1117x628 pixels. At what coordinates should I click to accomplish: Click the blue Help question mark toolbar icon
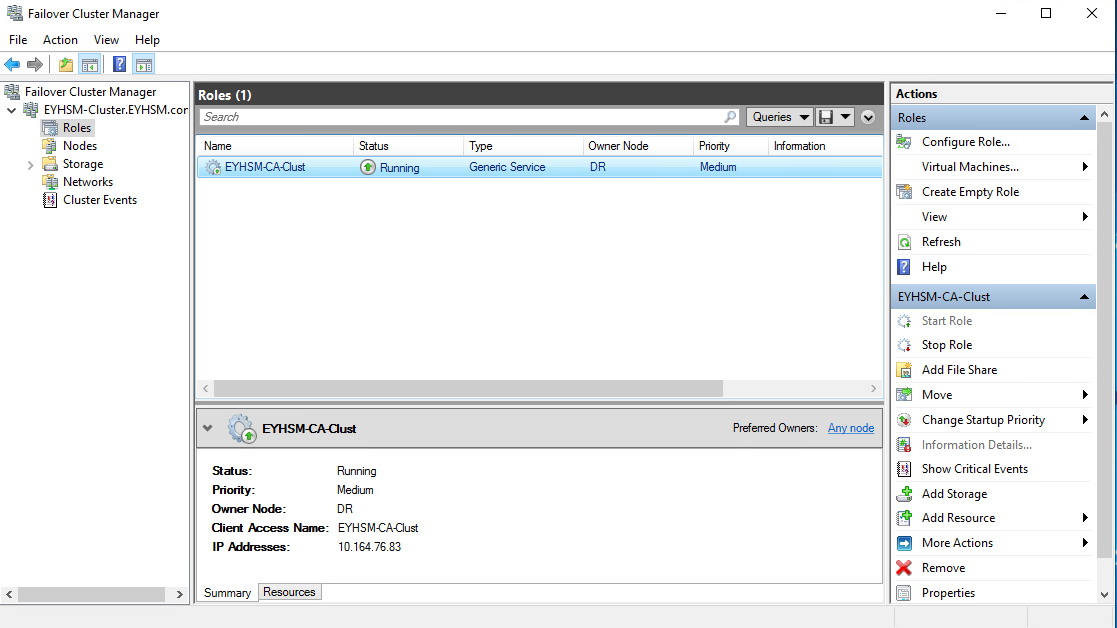point(120,65)
